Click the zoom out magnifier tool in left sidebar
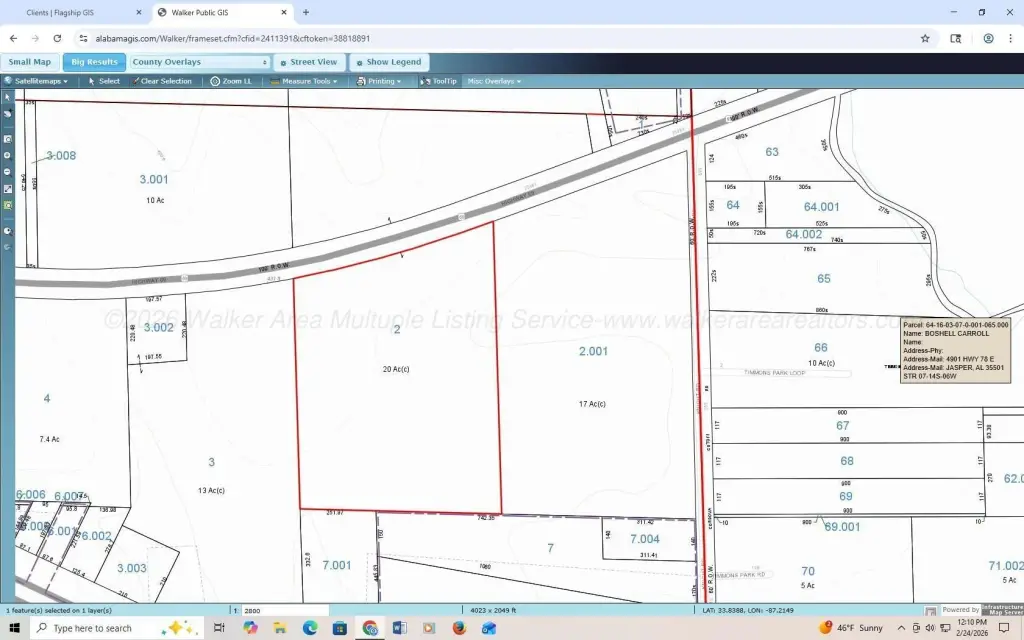Image resolution: width=1024 pixels, height=640 pixels. [x=8, y=171]
